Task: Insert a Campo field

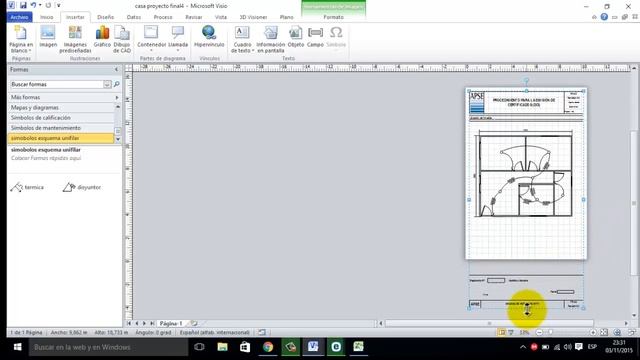Action: [x=315, y=37]
